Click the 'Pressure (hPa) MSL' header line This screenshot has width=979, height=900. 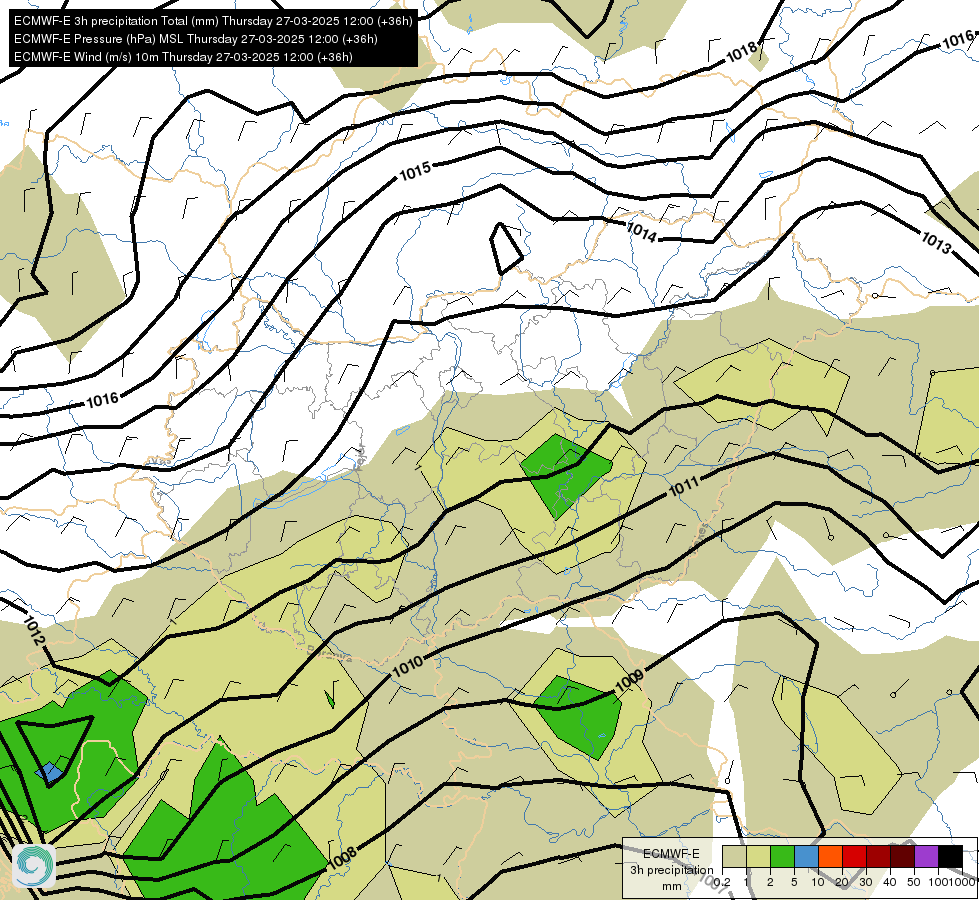point(195,39)
